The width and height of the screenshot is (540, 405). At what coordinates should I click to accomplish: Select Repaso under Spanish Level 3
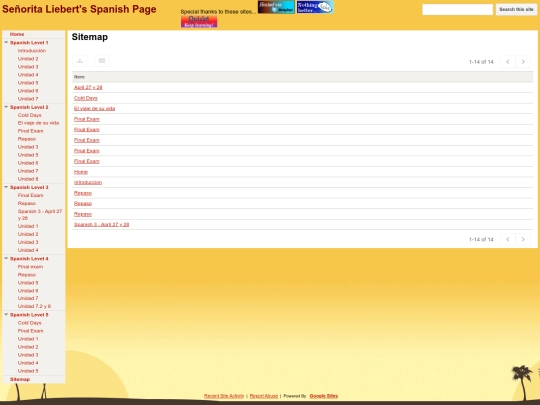click(27, 203)
